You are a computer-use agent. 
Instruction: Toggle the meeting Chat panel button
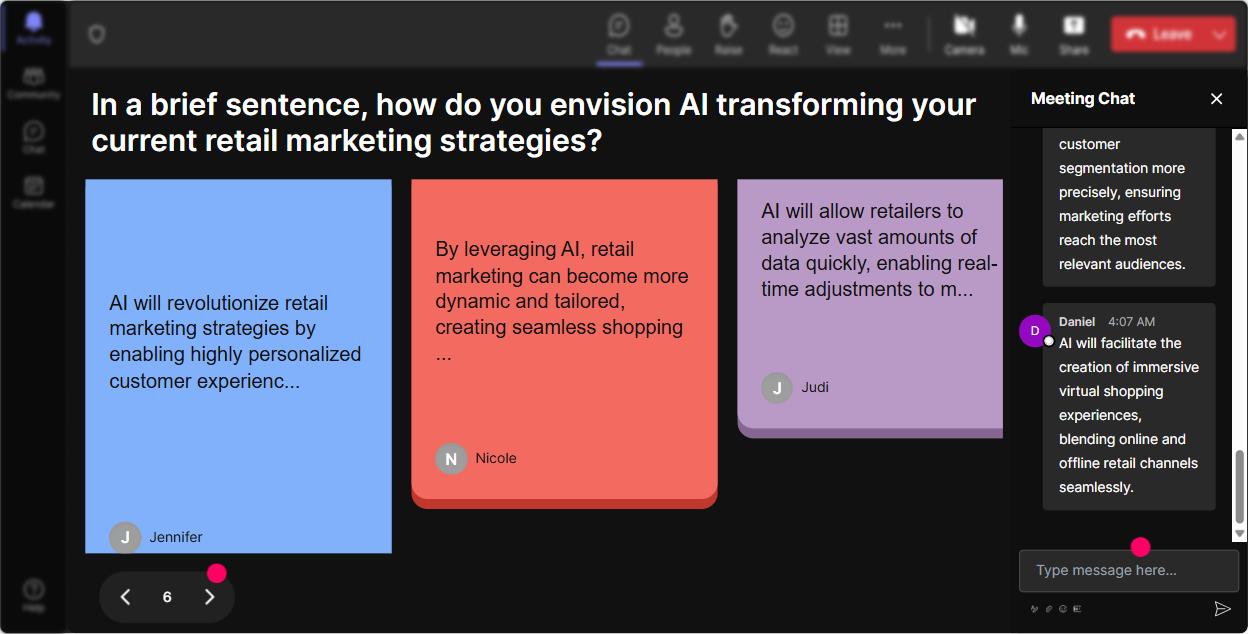(619, 34)
